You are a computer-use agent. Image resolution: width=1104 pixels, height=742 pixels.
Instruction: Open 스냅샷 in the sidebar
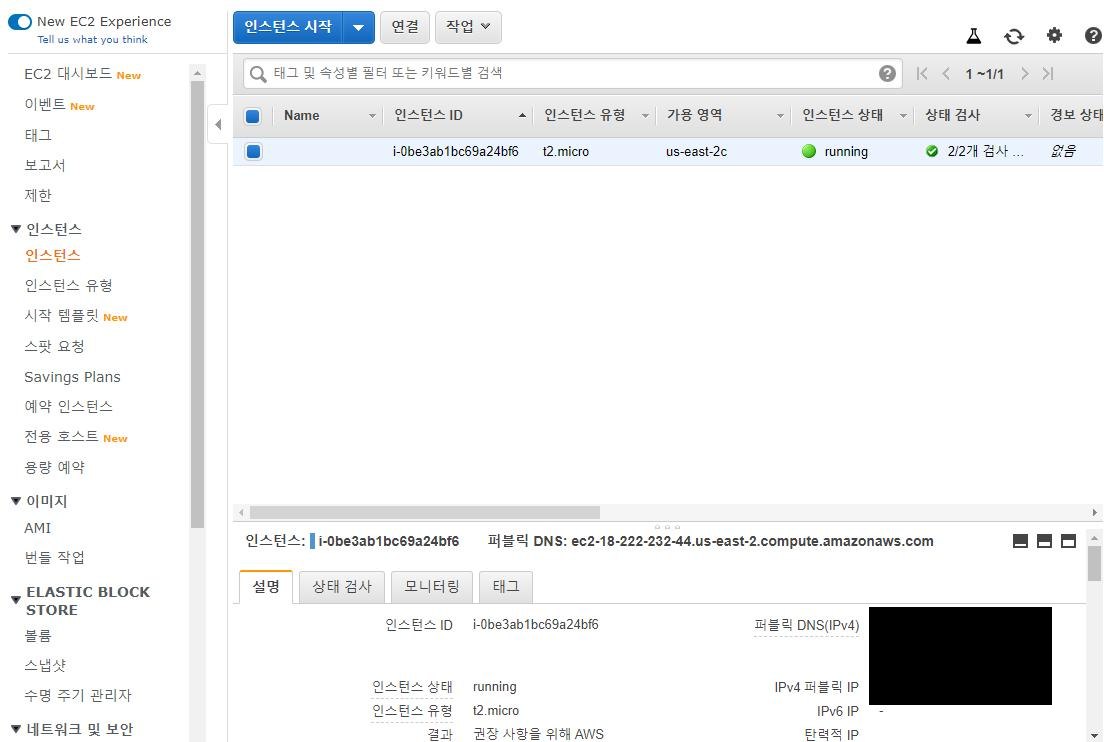[x=45, y=665]
